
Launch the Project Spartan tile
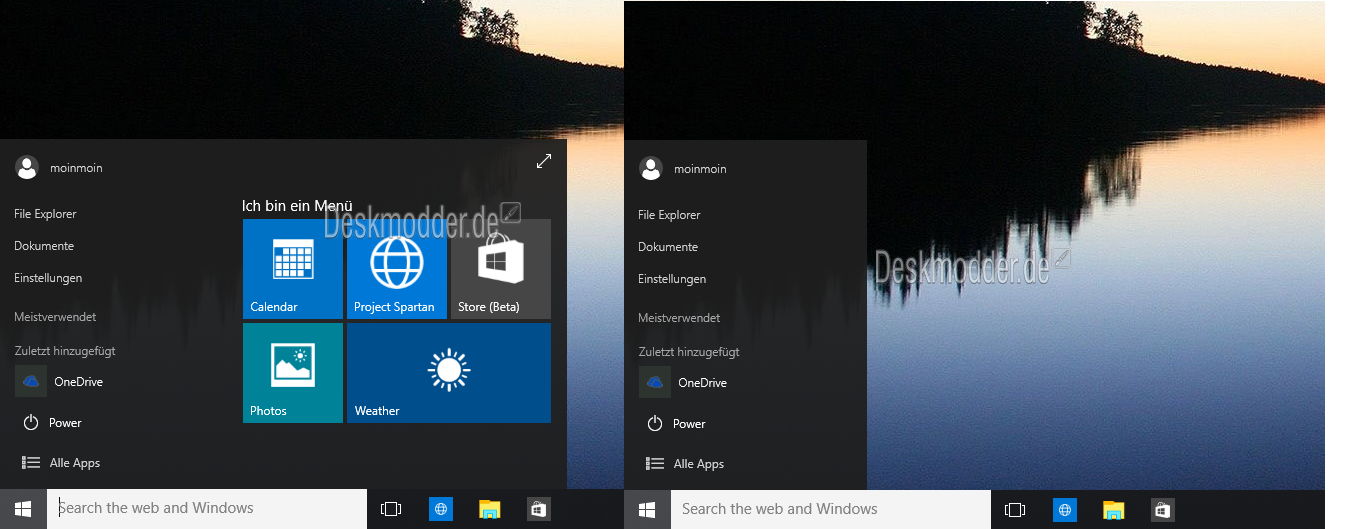tap(397, 269)
